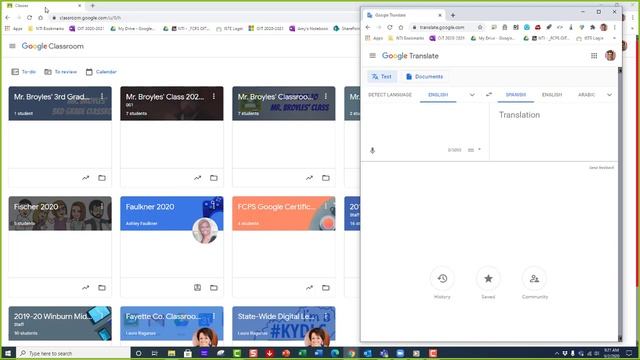Select the Text translation mode
The image size is (640, 360).
382,76
